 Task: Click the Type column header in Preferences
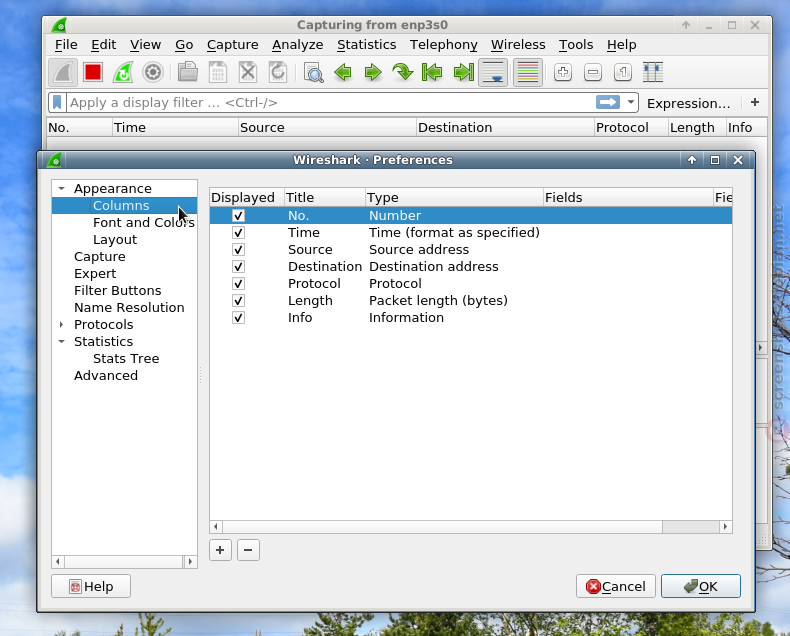(454, 198)
